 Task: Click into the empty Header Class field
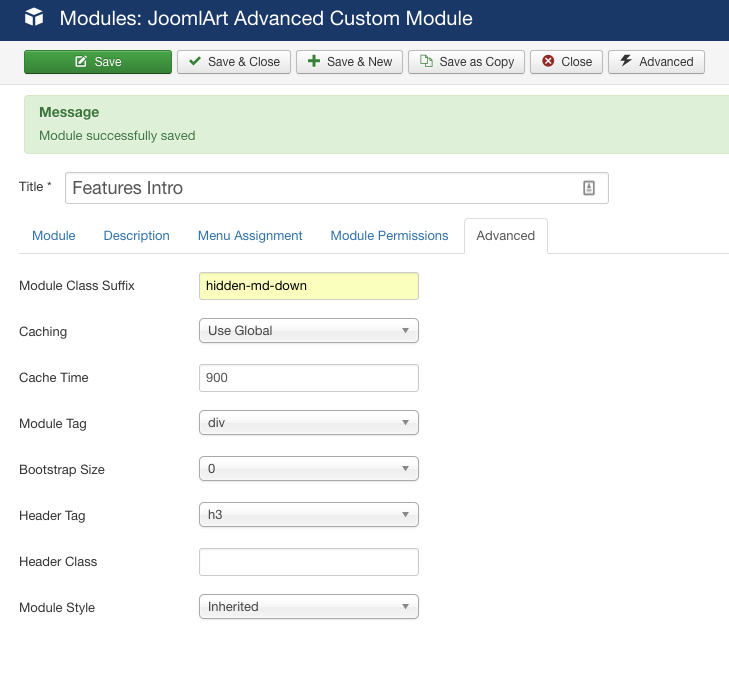[x=308, y=562]
